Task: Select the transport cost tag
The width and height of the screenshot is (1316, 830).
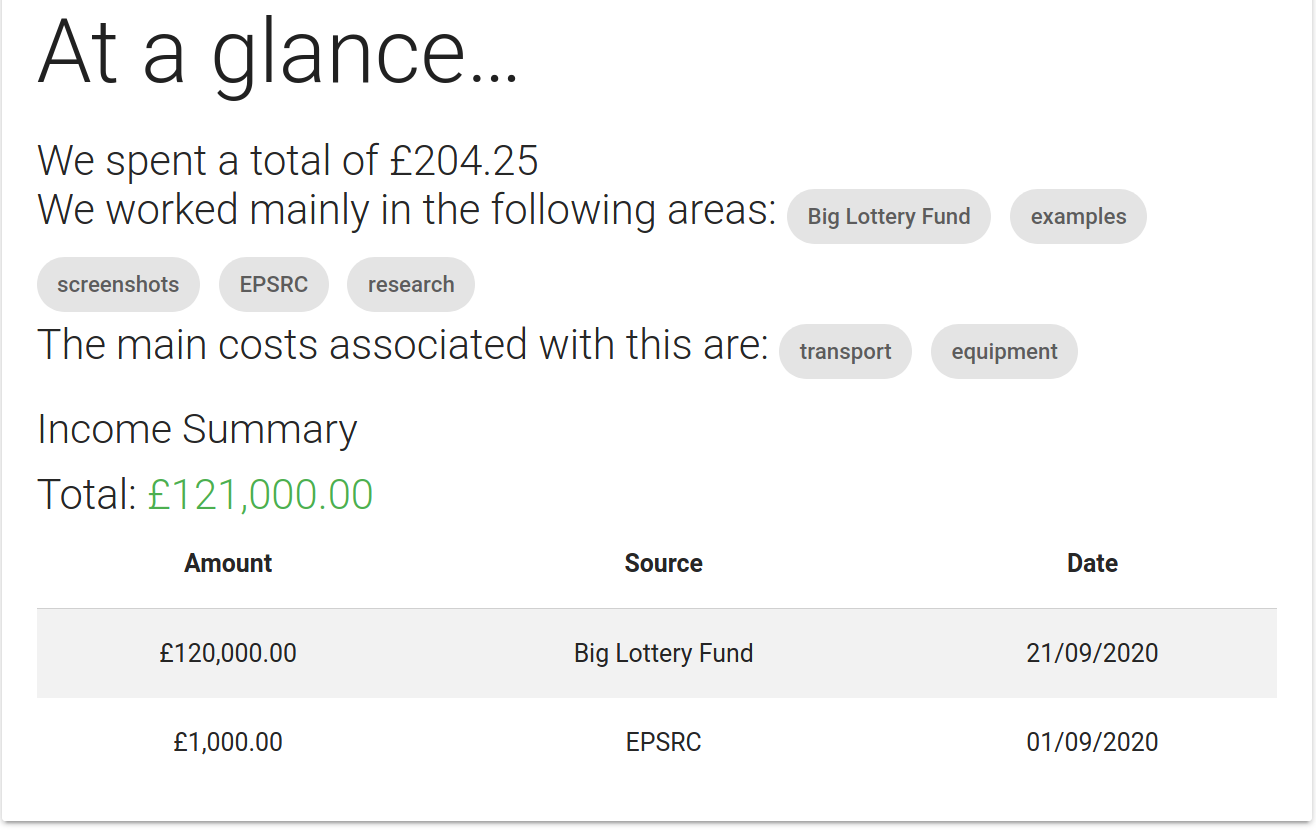Action: pyautogui.click(x=845, y=351)
